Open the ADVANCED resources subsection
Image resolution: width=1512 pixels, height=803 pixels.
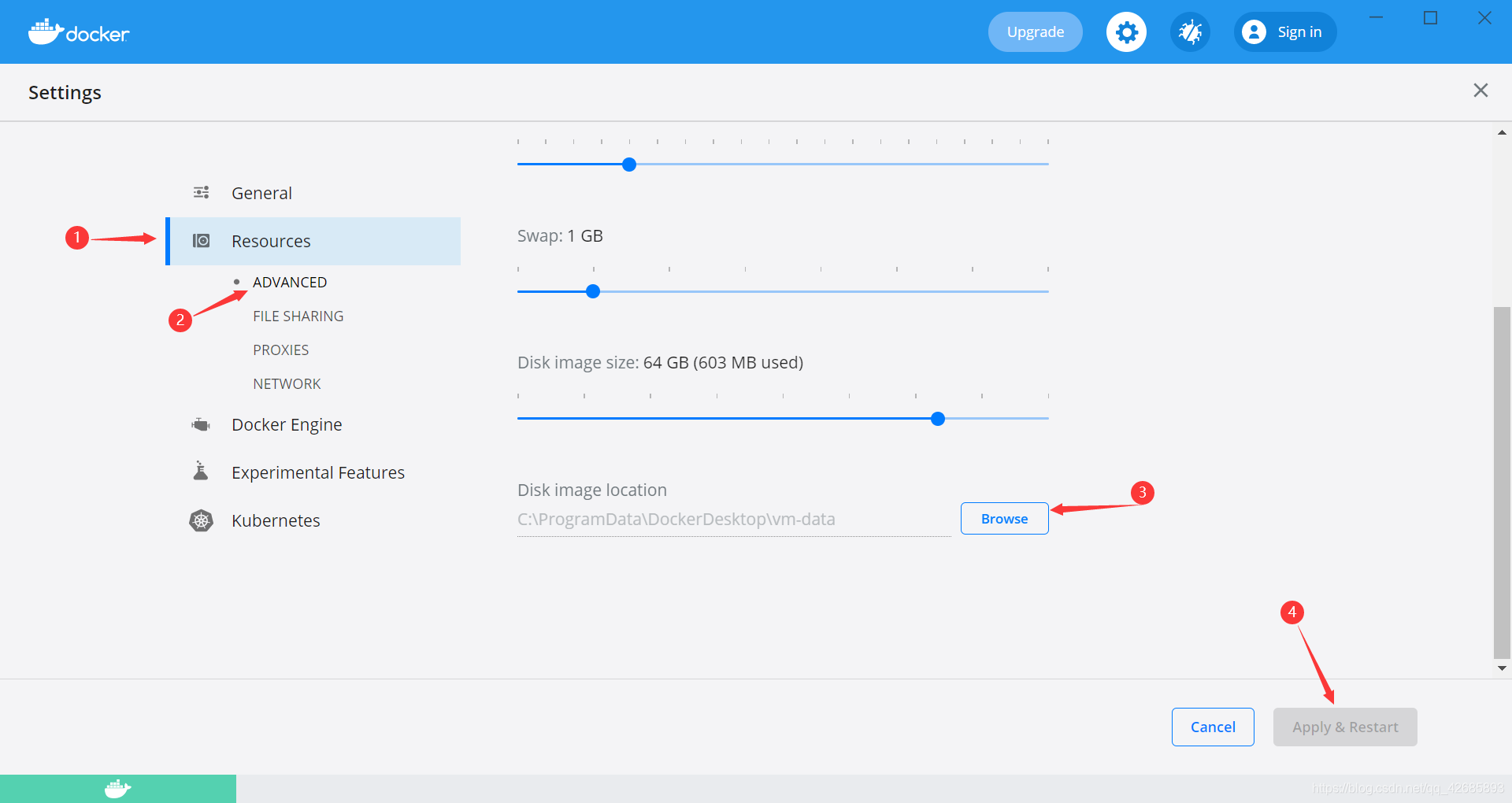(290, 282)
